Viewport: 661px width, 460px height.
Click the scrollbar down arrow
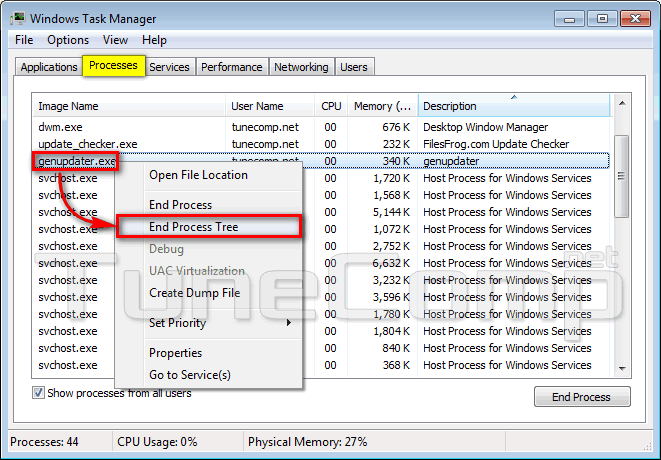pyautogui.click(x=622, y=369)
